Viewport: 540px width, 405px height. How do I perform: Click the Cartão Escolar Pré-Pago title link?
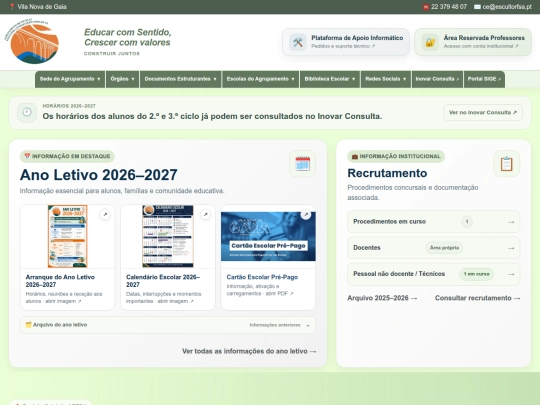click(262, 277)
